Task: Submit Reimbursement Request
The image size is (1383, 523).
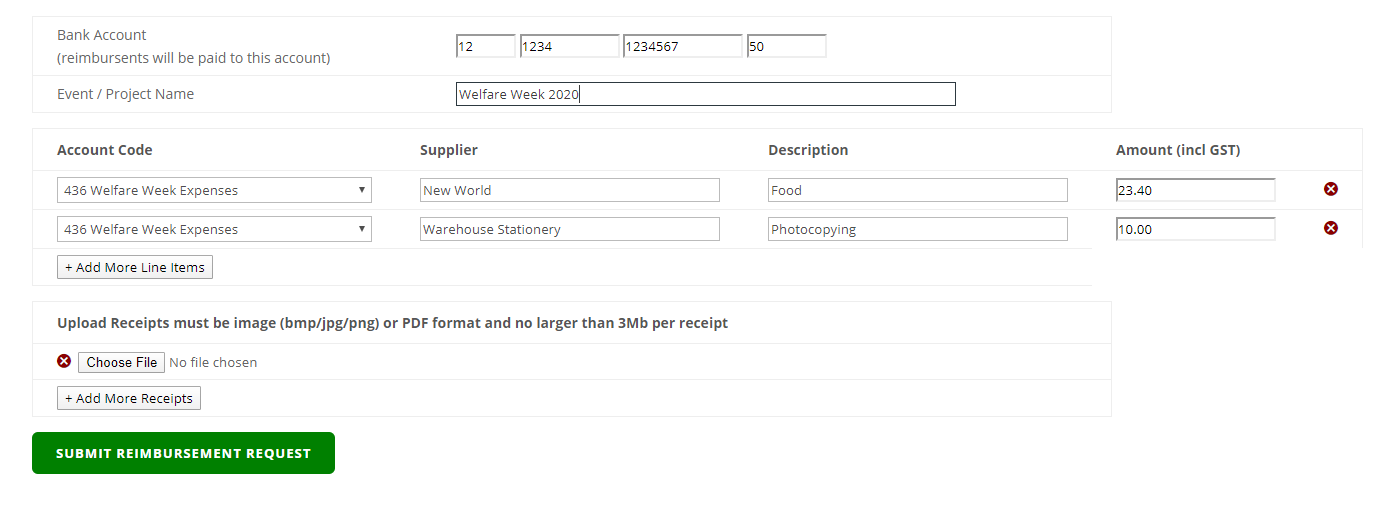Action: tap(183, 453)
